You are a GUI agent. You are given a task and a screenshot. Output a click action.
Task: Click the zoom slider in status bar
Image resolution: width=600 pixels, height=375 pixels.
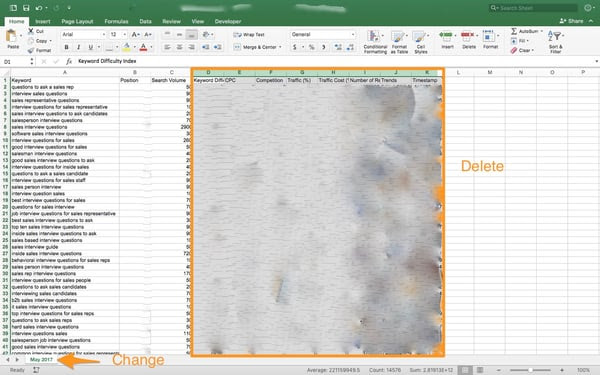[x=530, y=370]
